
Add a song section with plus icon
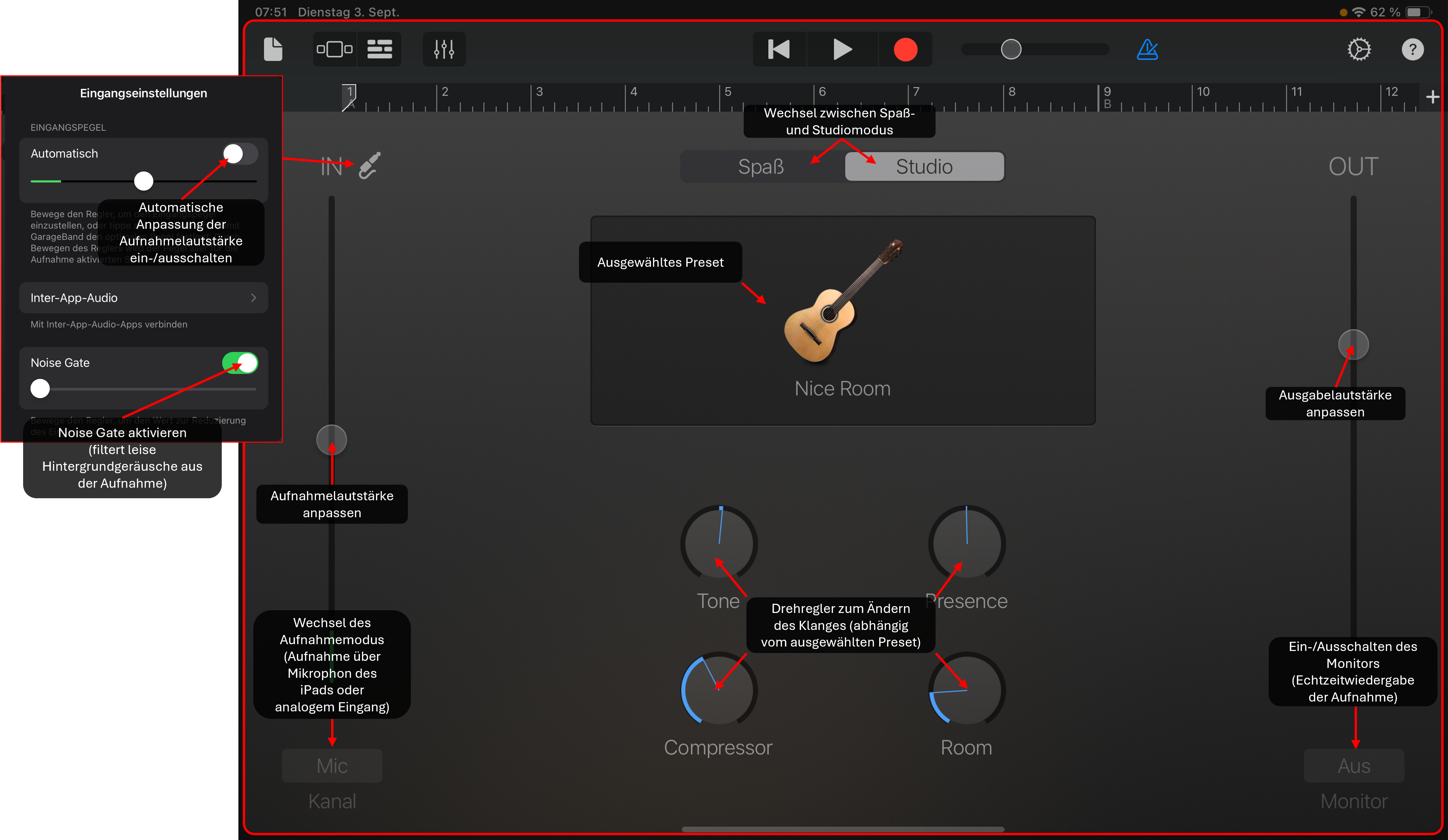click(x=1433, y=97)
